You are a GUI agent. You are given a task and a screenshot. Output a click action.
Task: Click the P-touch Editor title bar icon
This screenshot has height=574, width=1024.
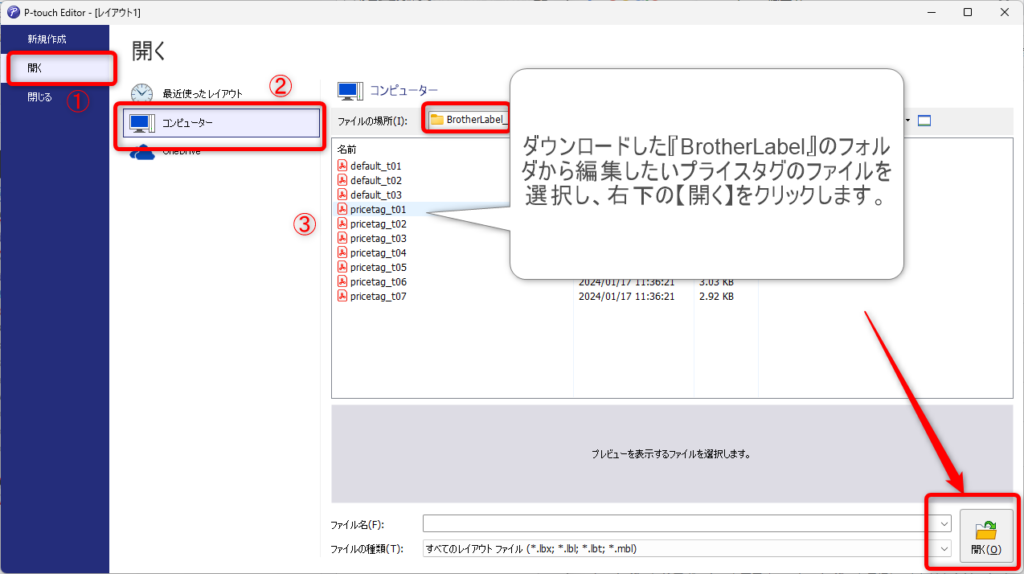pyautogui.click(x=13, y=12)
